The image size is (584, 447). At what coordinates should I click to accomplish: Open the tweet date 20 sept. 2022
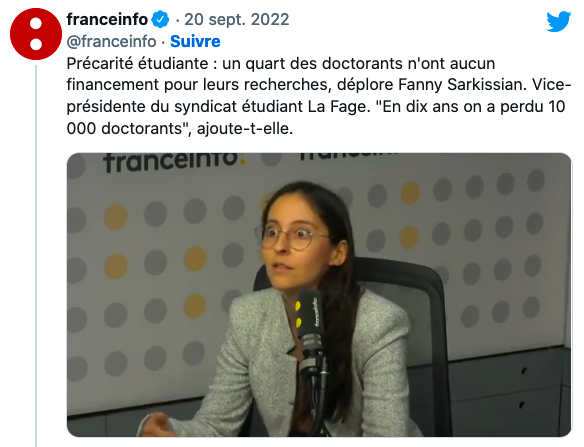tap(237, 19)
